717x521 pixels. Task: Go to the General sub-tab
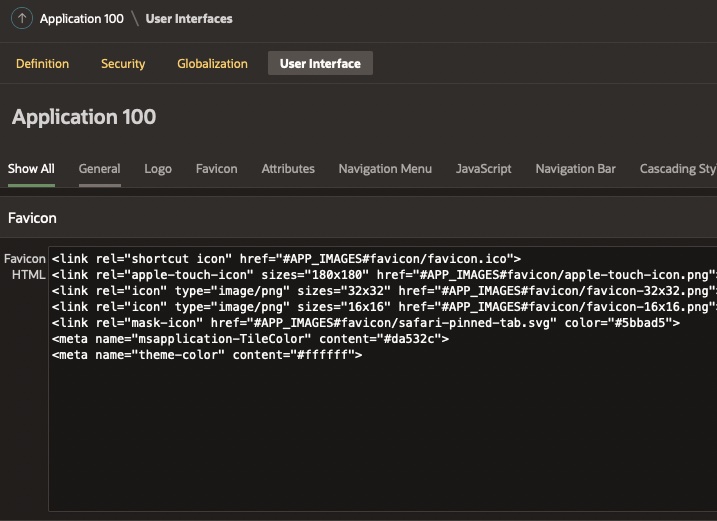(x=99, y=168)
